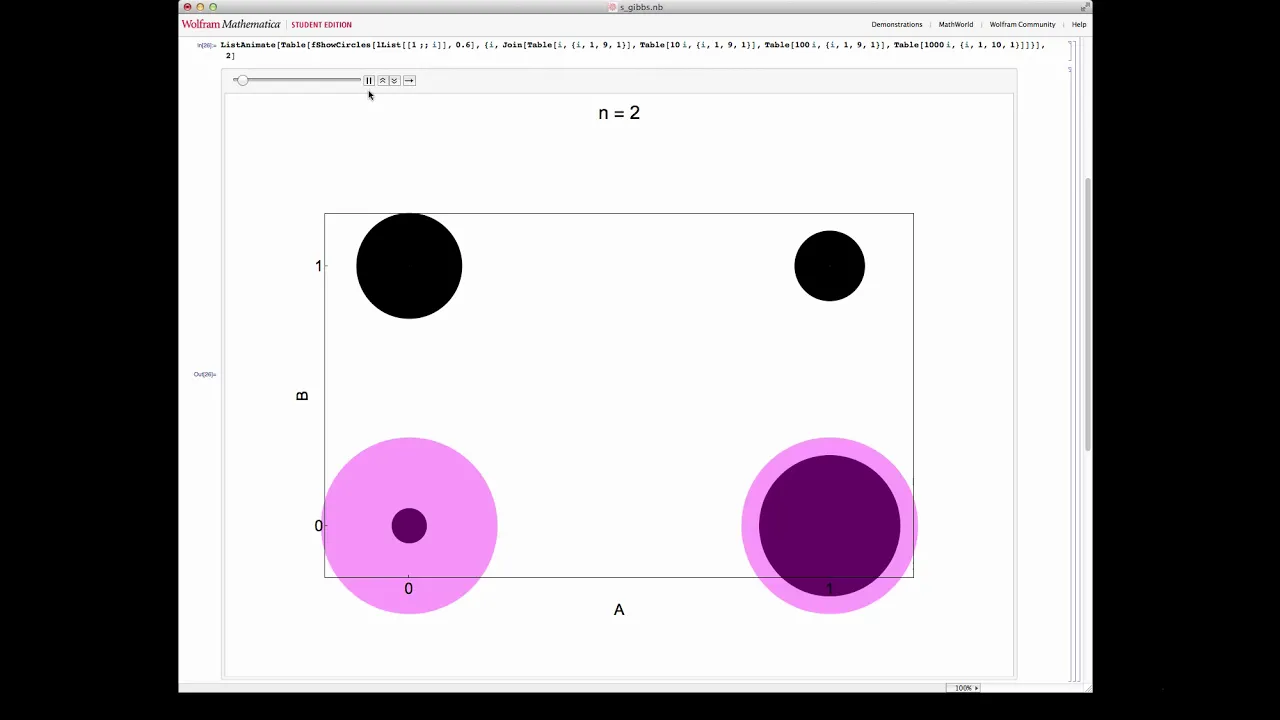Viewport: 1280px width, 720px height.
Task: Select the Out[26] cell label
Action: tap(204, 374)
